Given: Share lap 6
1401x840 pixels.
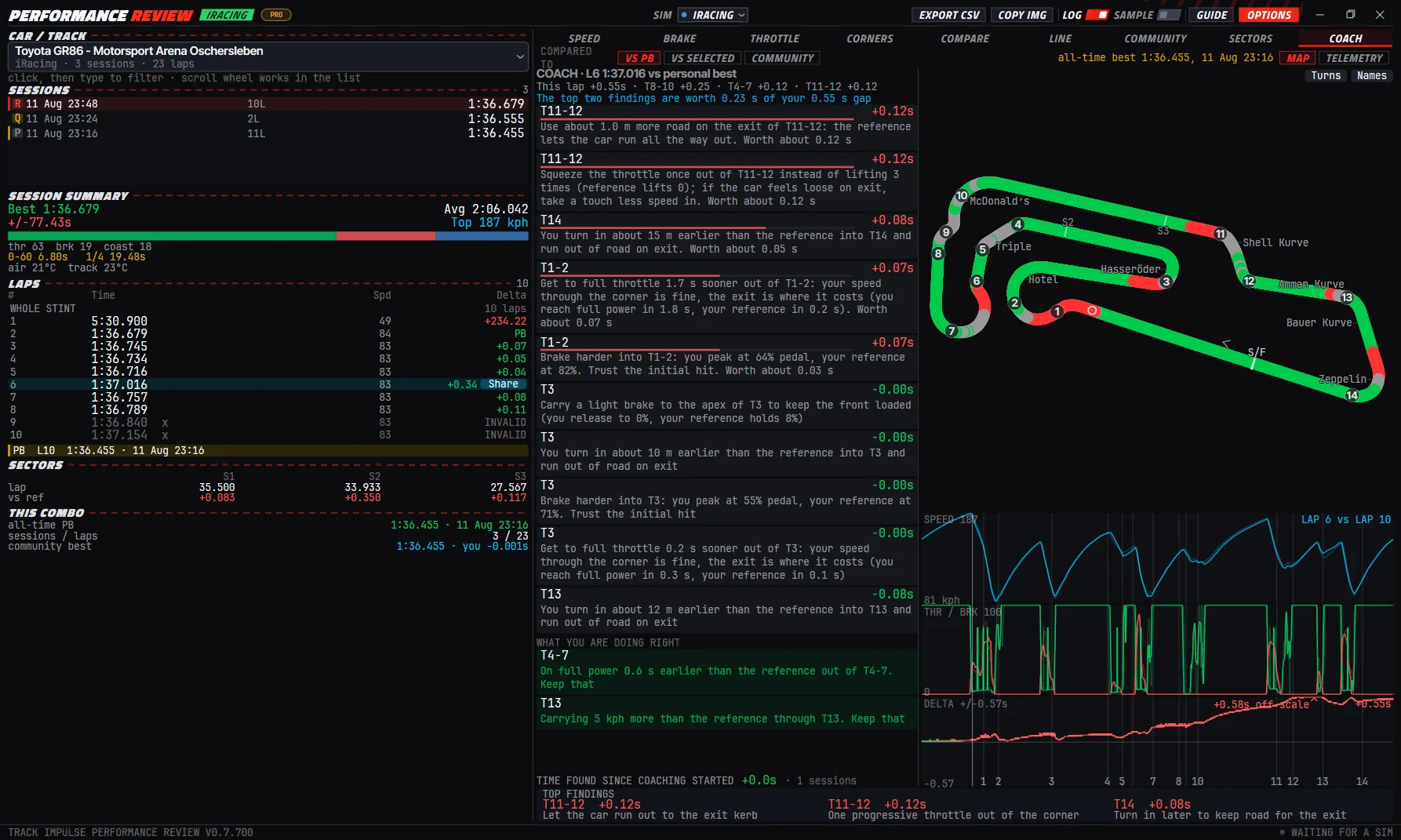Looking at the screenshot, I should pos(503,384).
